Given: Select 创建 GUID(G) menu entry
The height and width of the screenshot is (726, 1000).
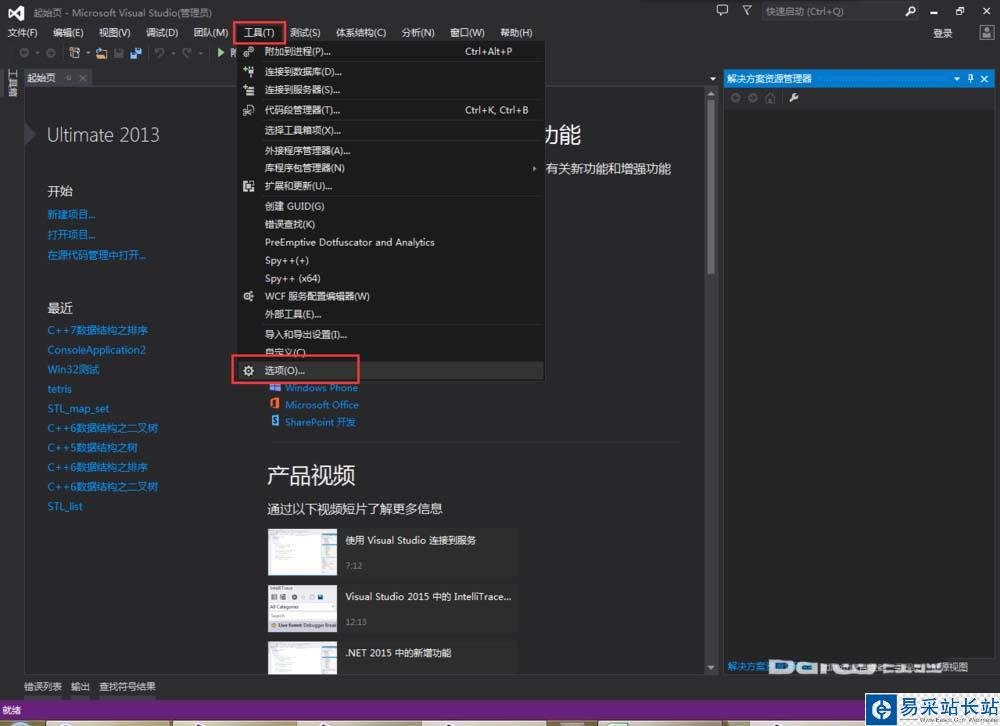Looking at the screenshot, I should (391, 207).
